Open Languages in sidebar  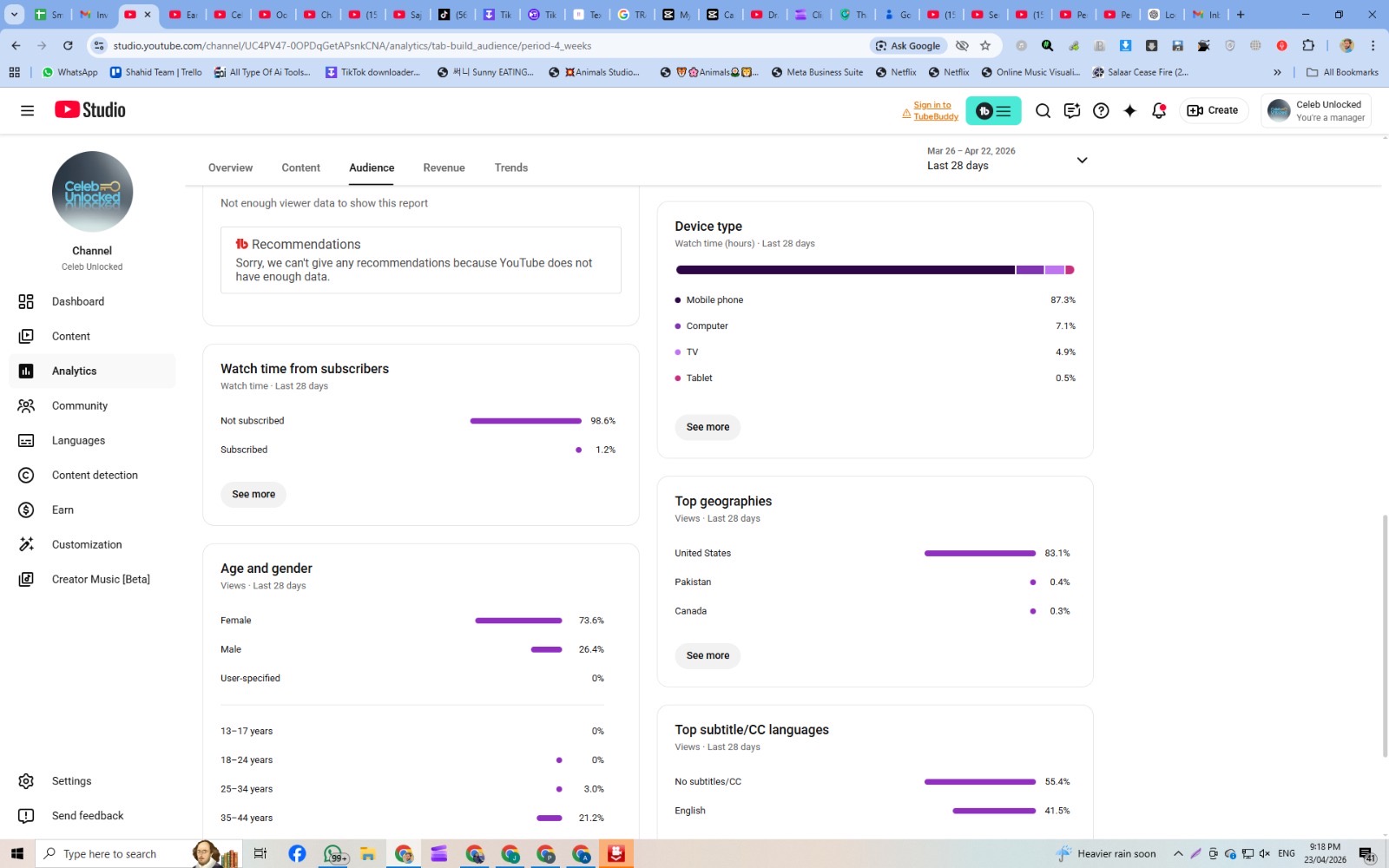[92, 440]
